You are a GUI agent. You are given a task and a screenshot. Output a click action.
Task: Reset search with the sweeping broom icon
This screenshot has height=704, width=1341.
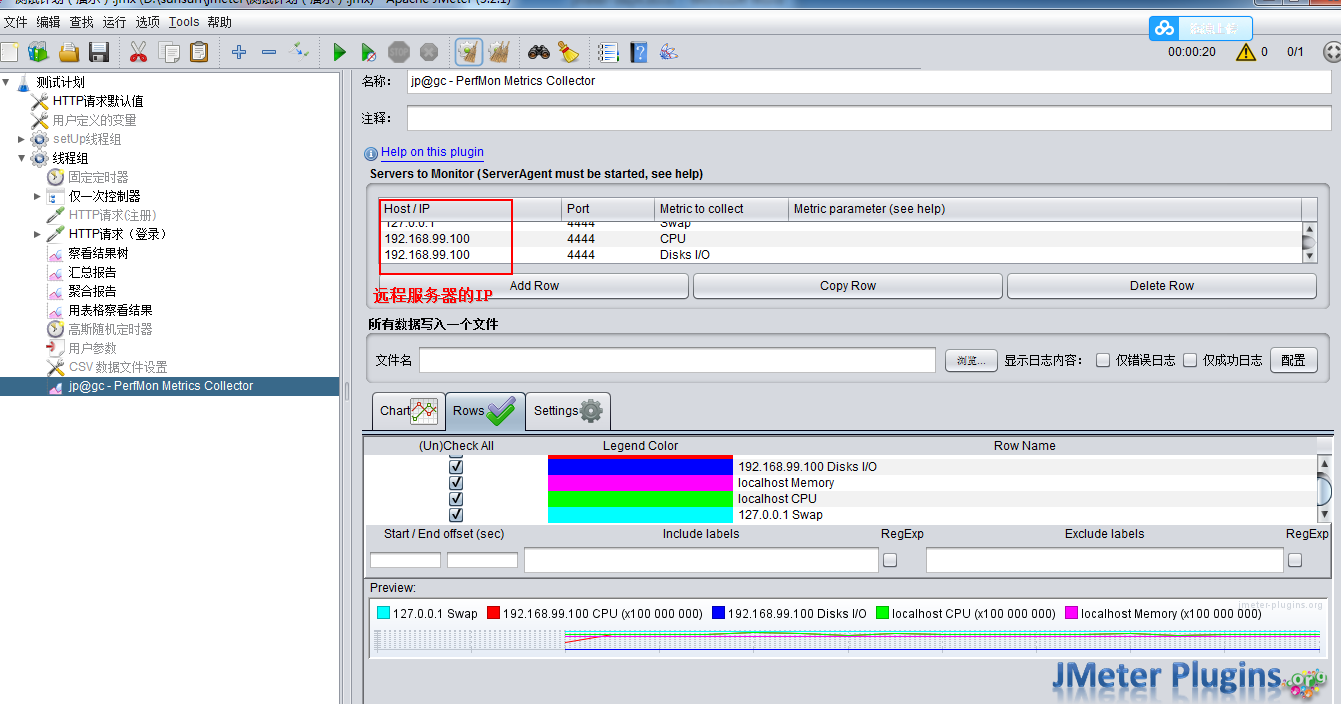pos(568,52)
